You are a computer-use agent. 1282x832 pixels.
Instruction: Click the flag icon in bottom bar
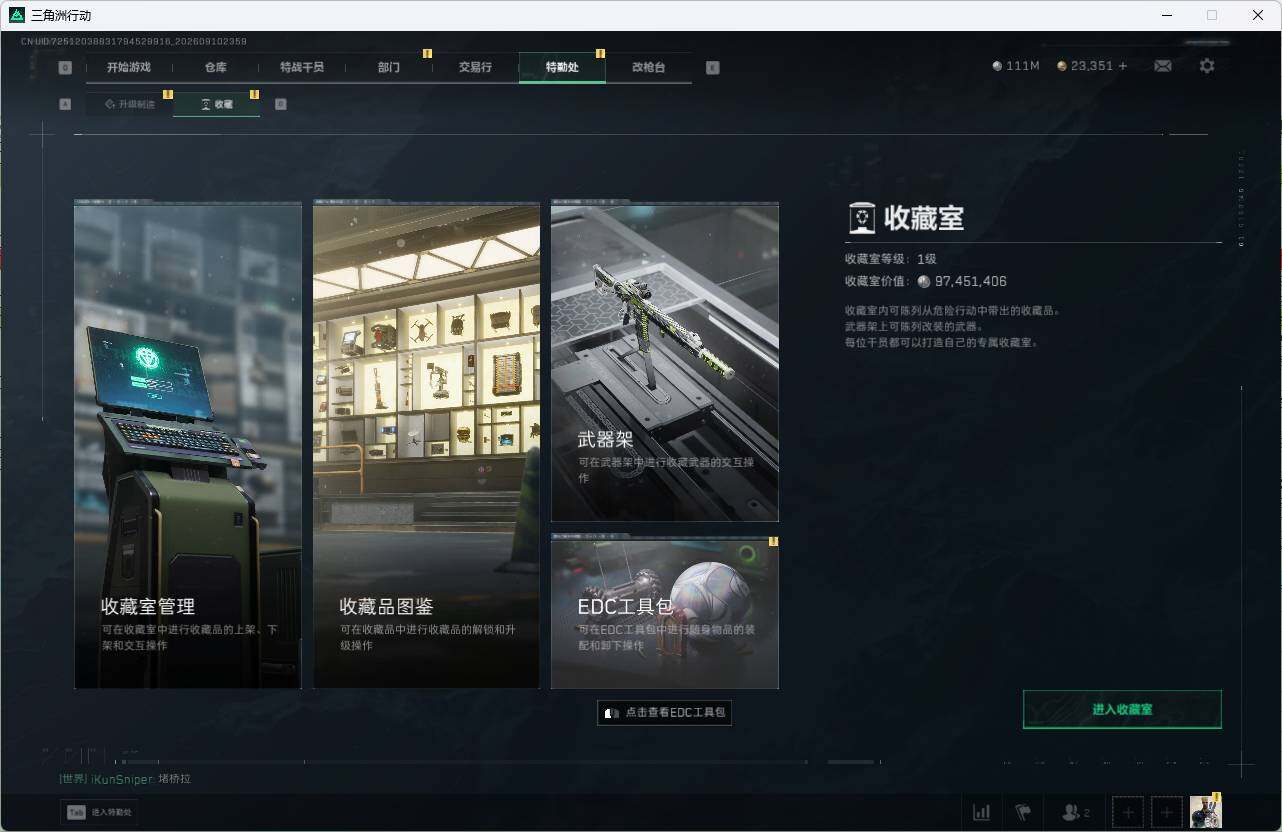(1023, 812)
